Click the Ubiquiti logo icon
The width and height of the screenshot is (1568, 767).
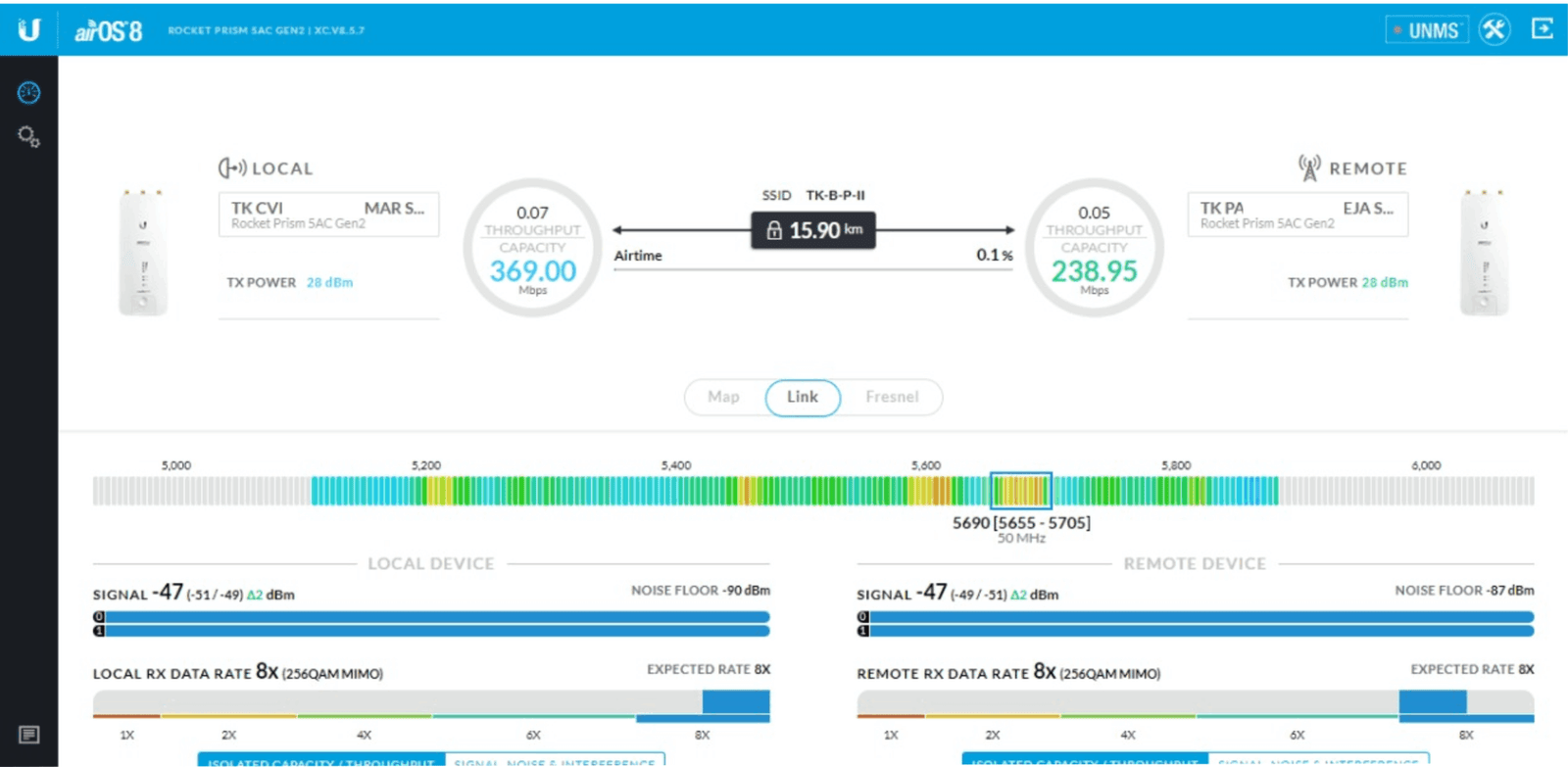click(x=29, y=29)
